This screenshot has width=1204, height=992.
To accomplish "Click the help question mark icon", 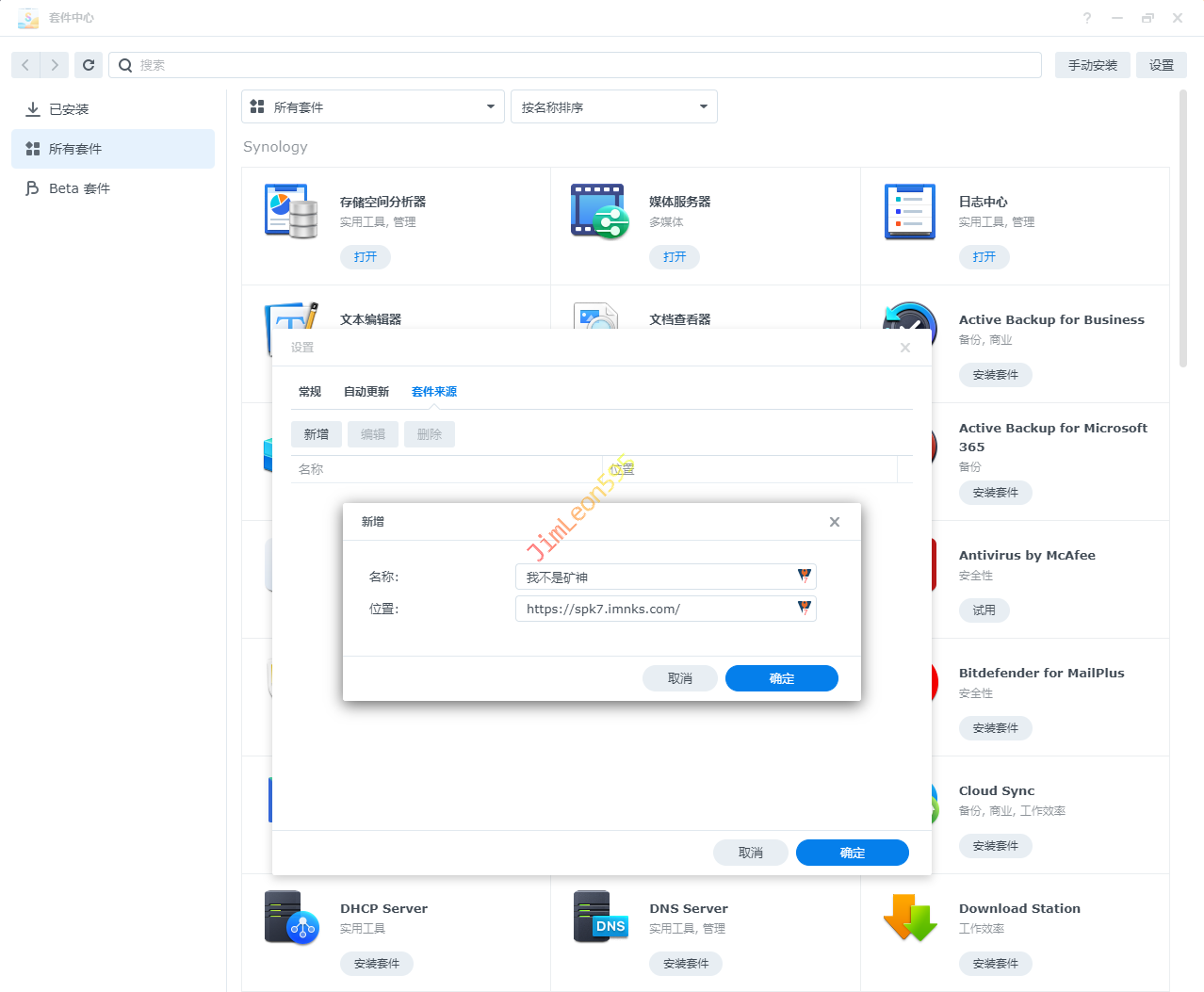I will coord(1087,18).
